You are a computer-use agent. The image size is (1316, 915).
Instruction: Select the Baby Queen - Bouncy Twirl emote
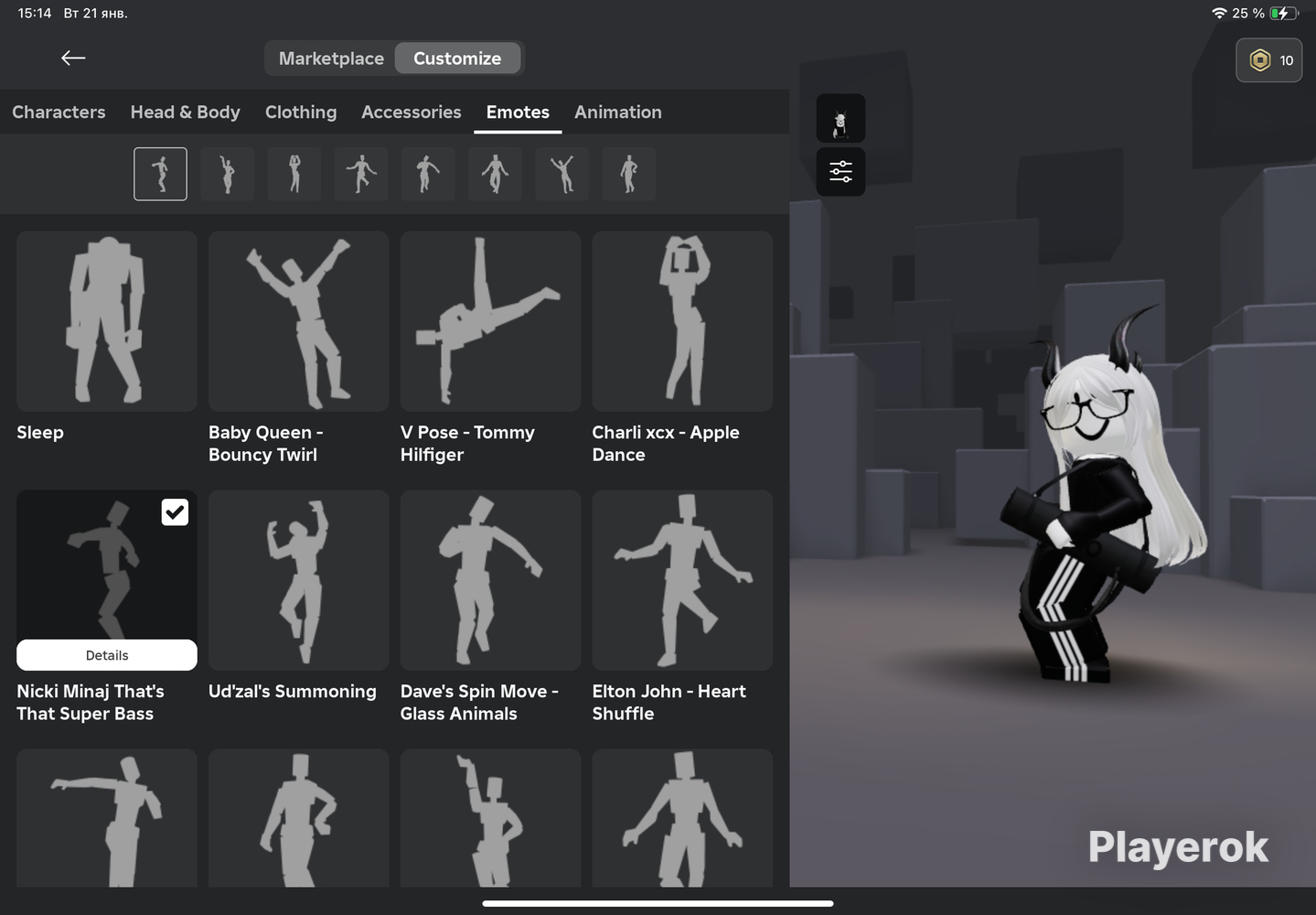pos(299,321)
